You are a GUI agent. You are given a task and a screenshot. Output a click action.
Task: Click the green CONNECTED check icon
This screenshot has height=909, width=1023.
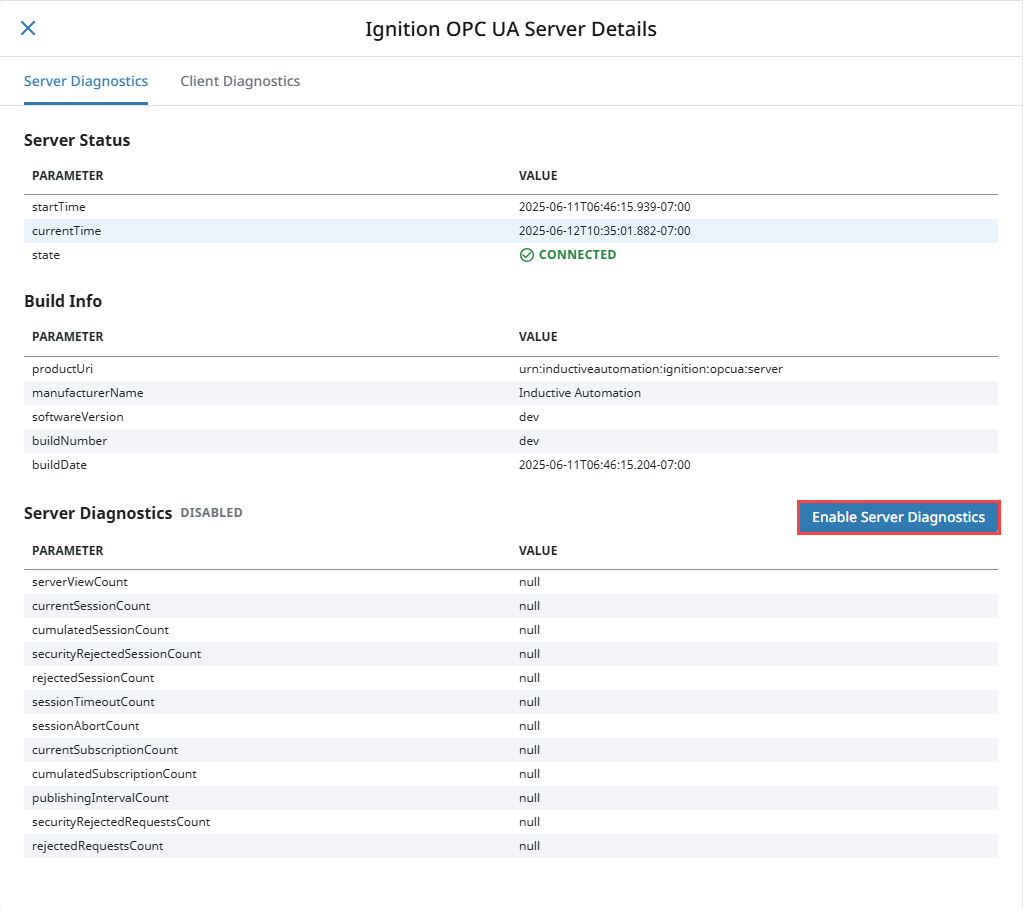tap(527, 255)
